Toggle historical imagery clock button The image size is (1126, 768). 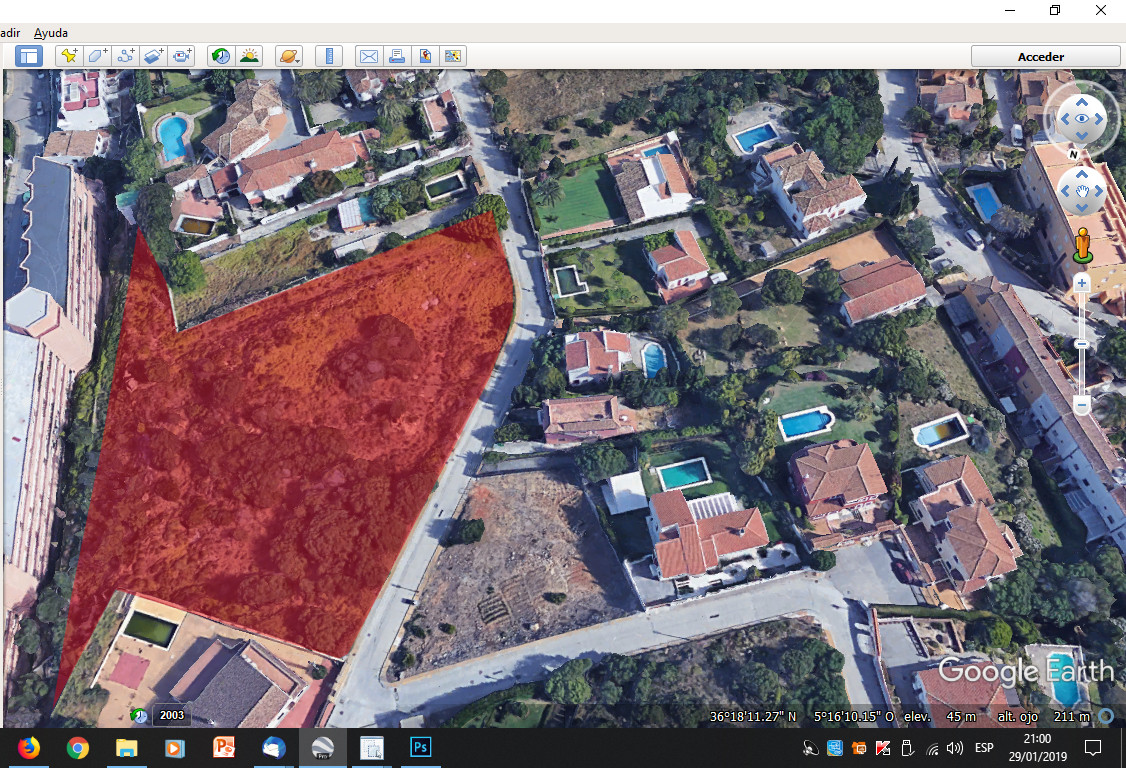221,56
